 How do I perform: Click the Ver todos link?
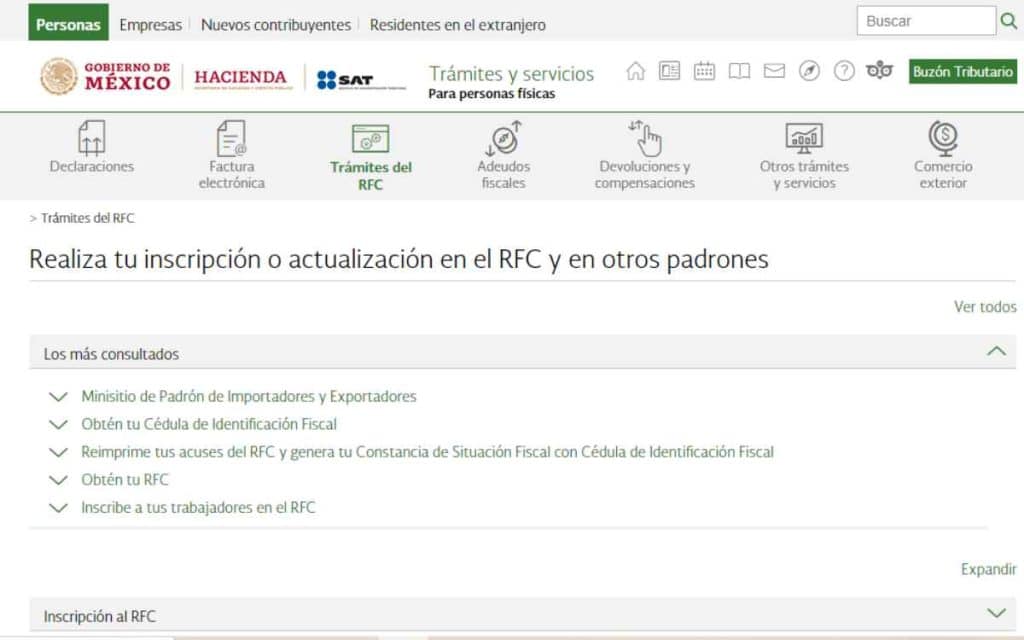tap(985, 307)
